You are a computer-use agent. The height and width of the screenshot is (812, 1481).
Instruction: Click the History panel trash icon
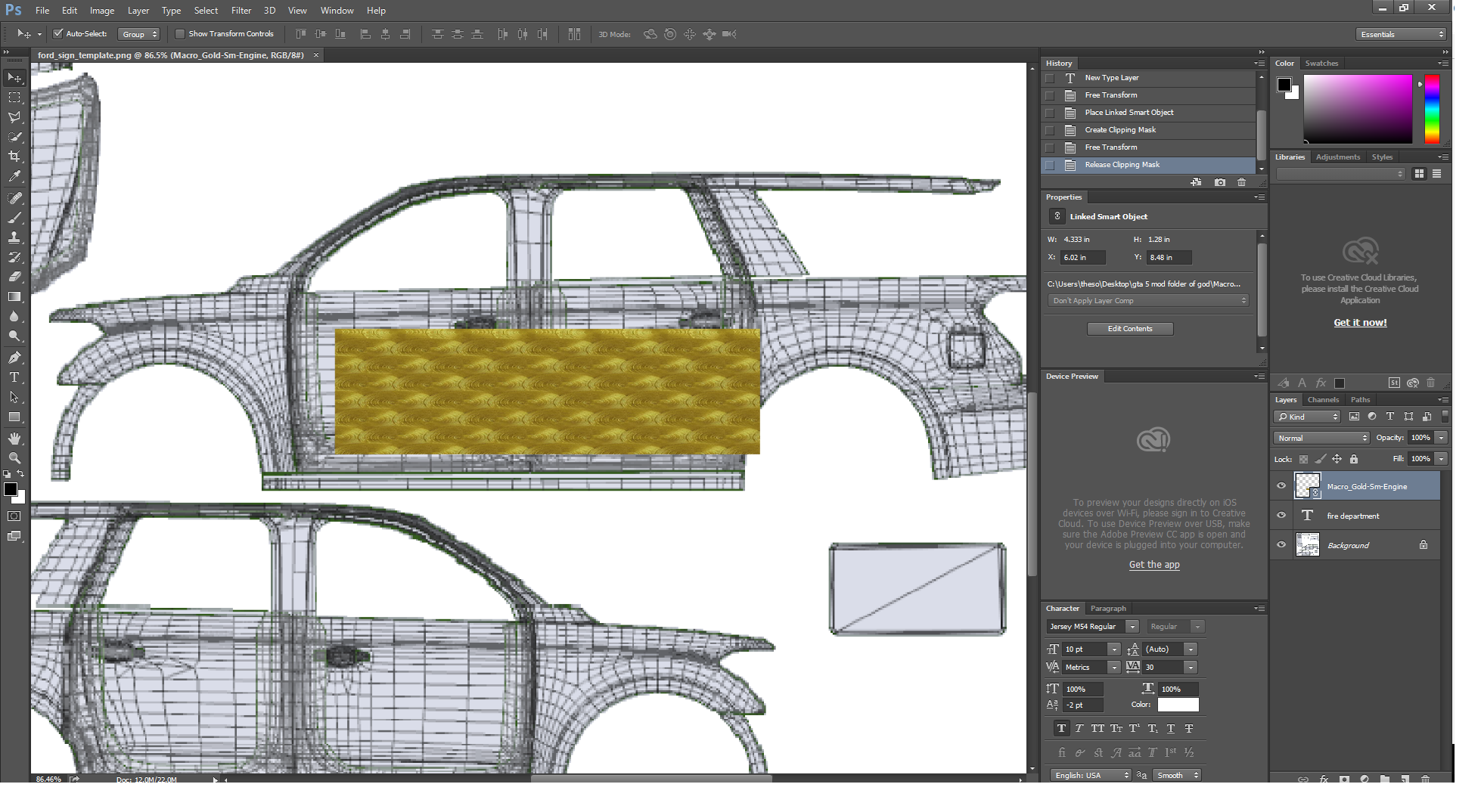click(x=1241, y=182)
